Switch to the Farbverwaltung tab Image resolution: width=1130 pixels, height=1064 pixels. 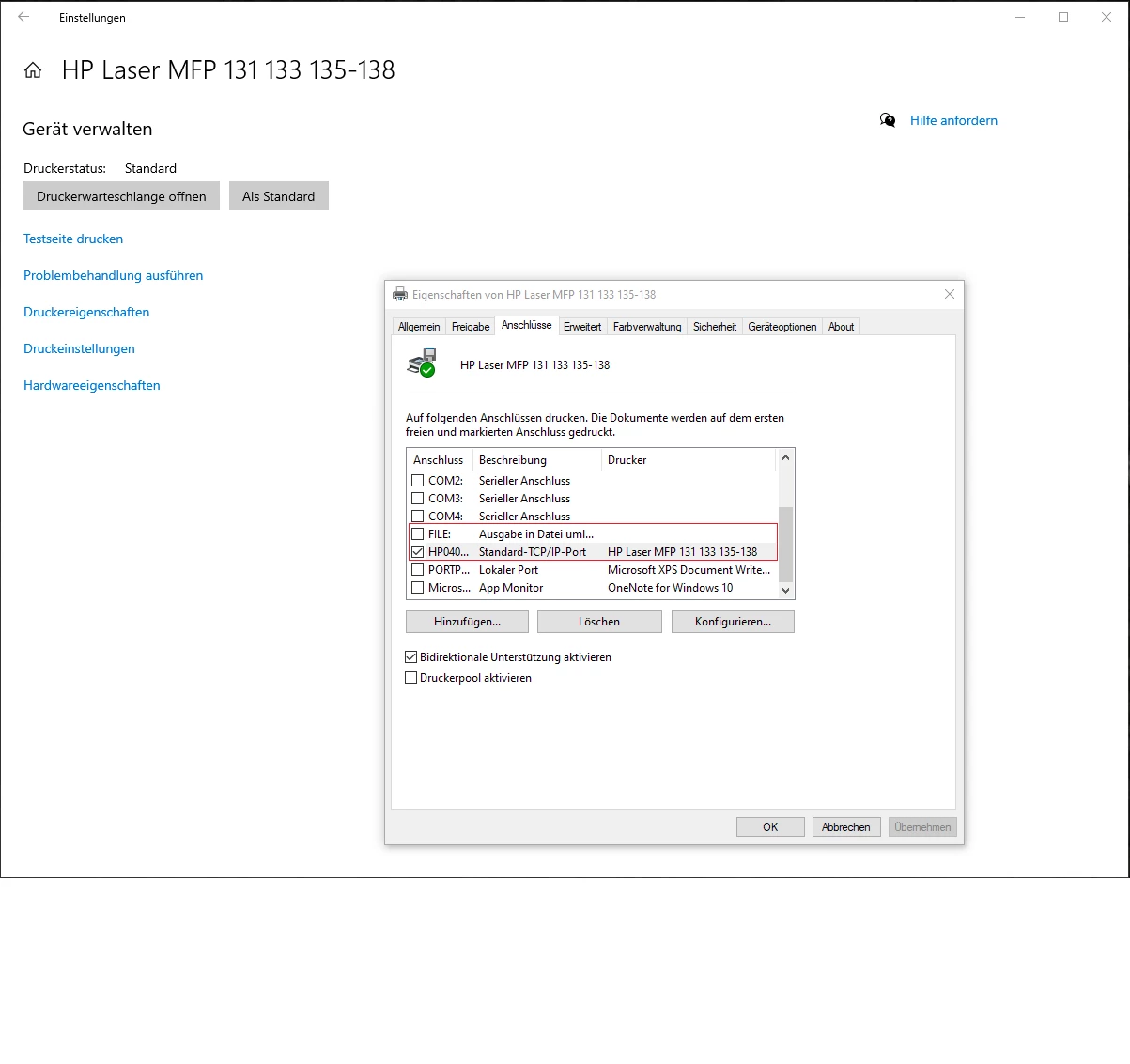[647, 327]
